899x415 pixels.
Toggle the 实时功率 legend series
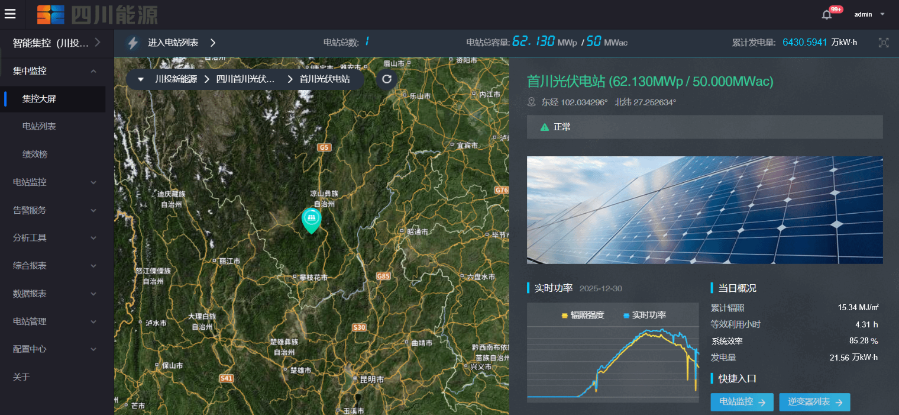click(642, 315)
